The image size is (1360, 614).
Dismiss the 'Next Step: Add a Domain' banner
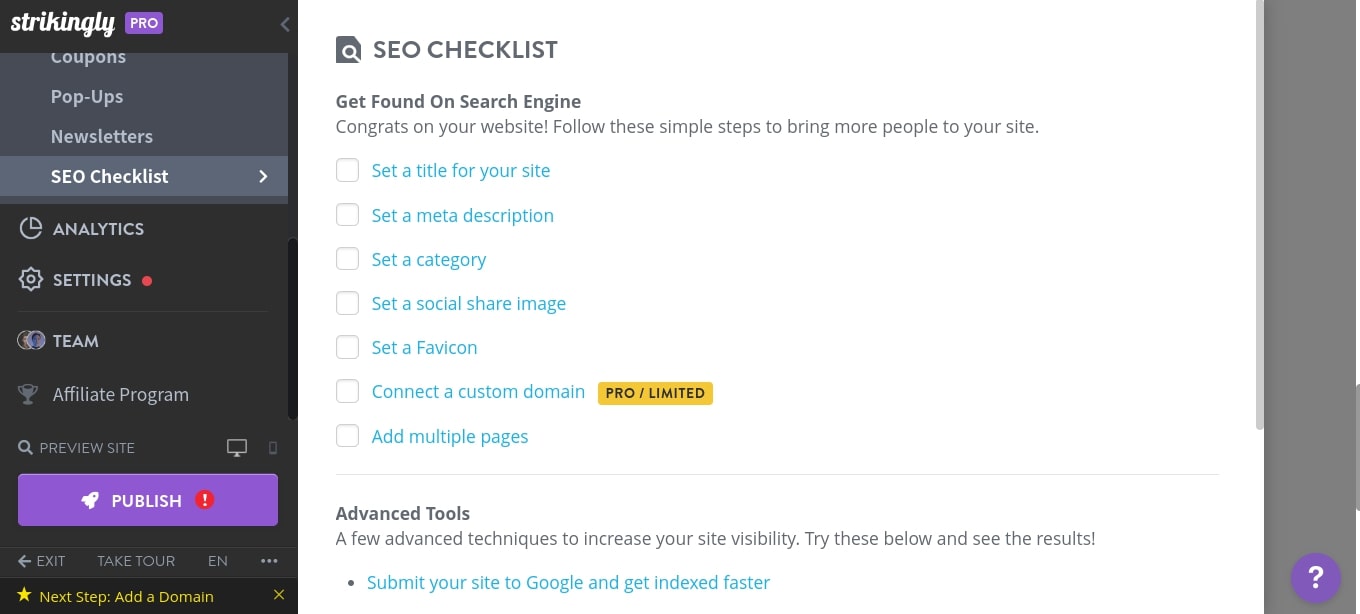pos(279,594)
